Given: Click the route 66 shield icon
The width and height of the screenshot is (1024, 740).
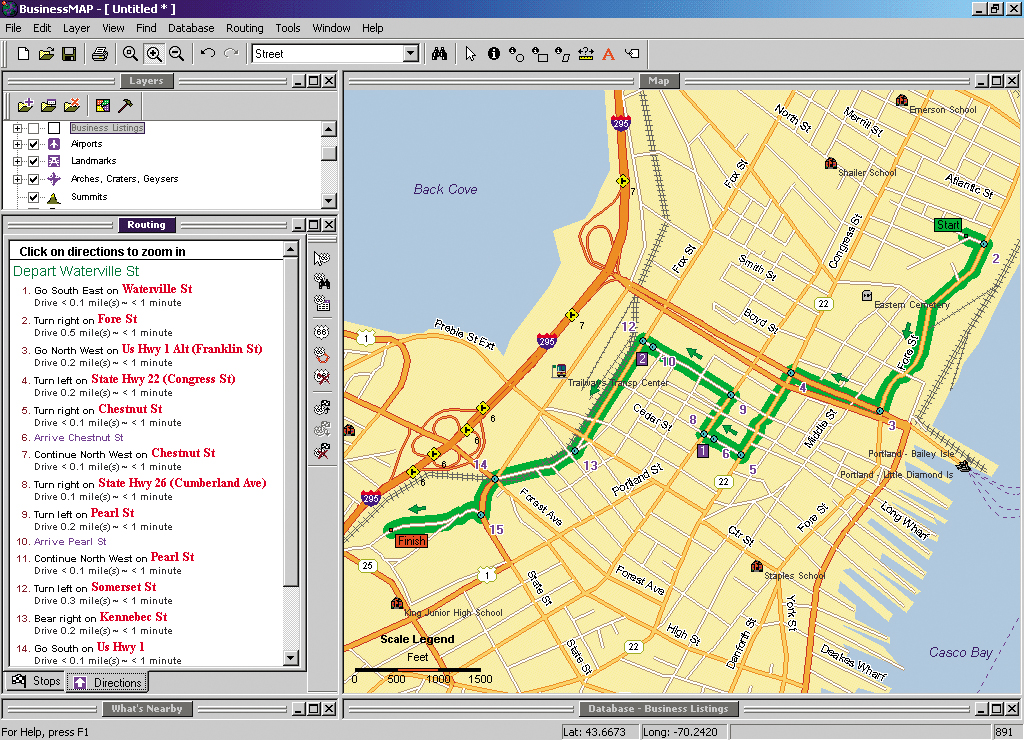Looking at the screenshot, I should (321, 332).
